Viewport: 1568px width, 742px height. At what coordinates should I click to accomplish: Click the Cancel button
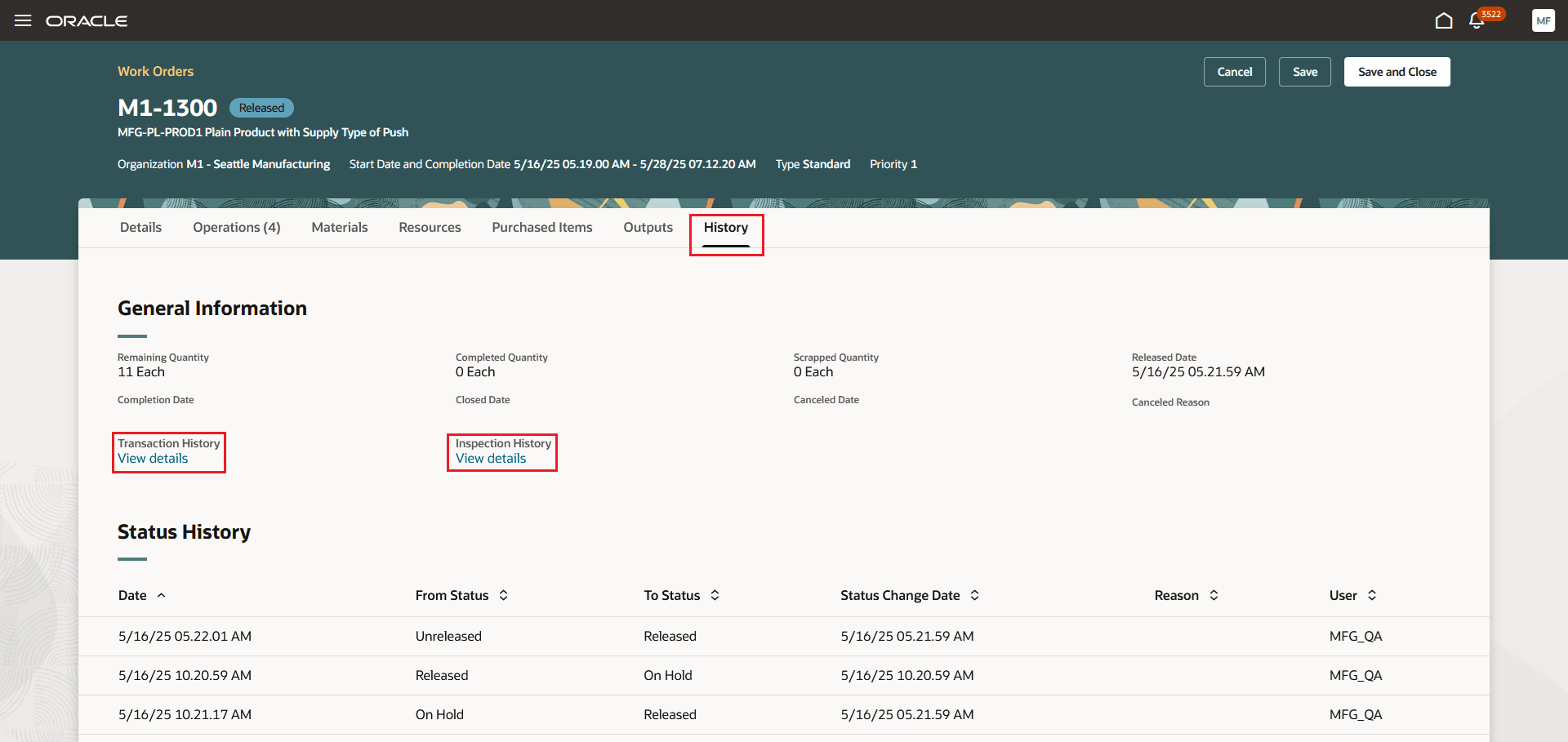point(1234,72)
